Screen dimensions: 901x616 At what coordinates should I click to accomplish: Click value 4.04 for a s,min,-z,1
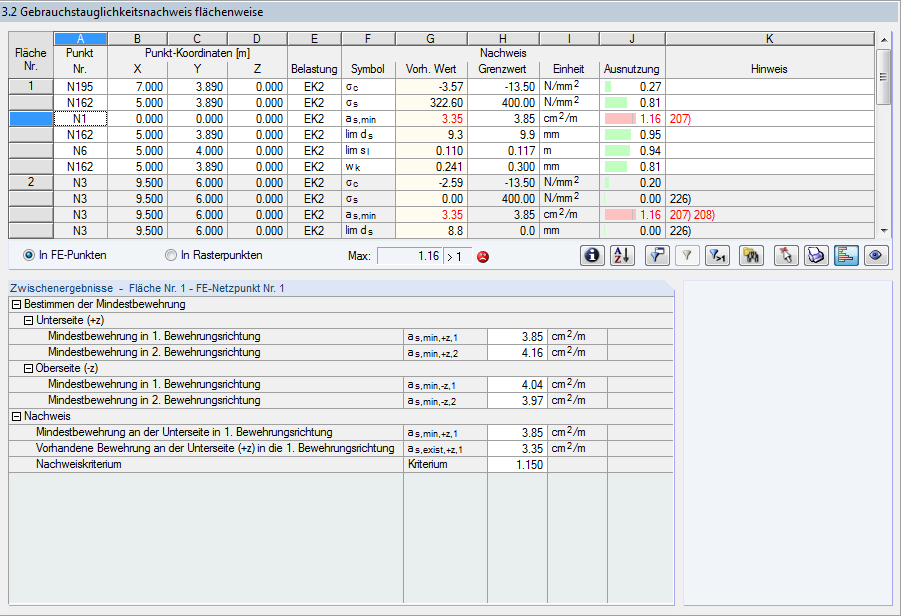[x=517, y=384]
